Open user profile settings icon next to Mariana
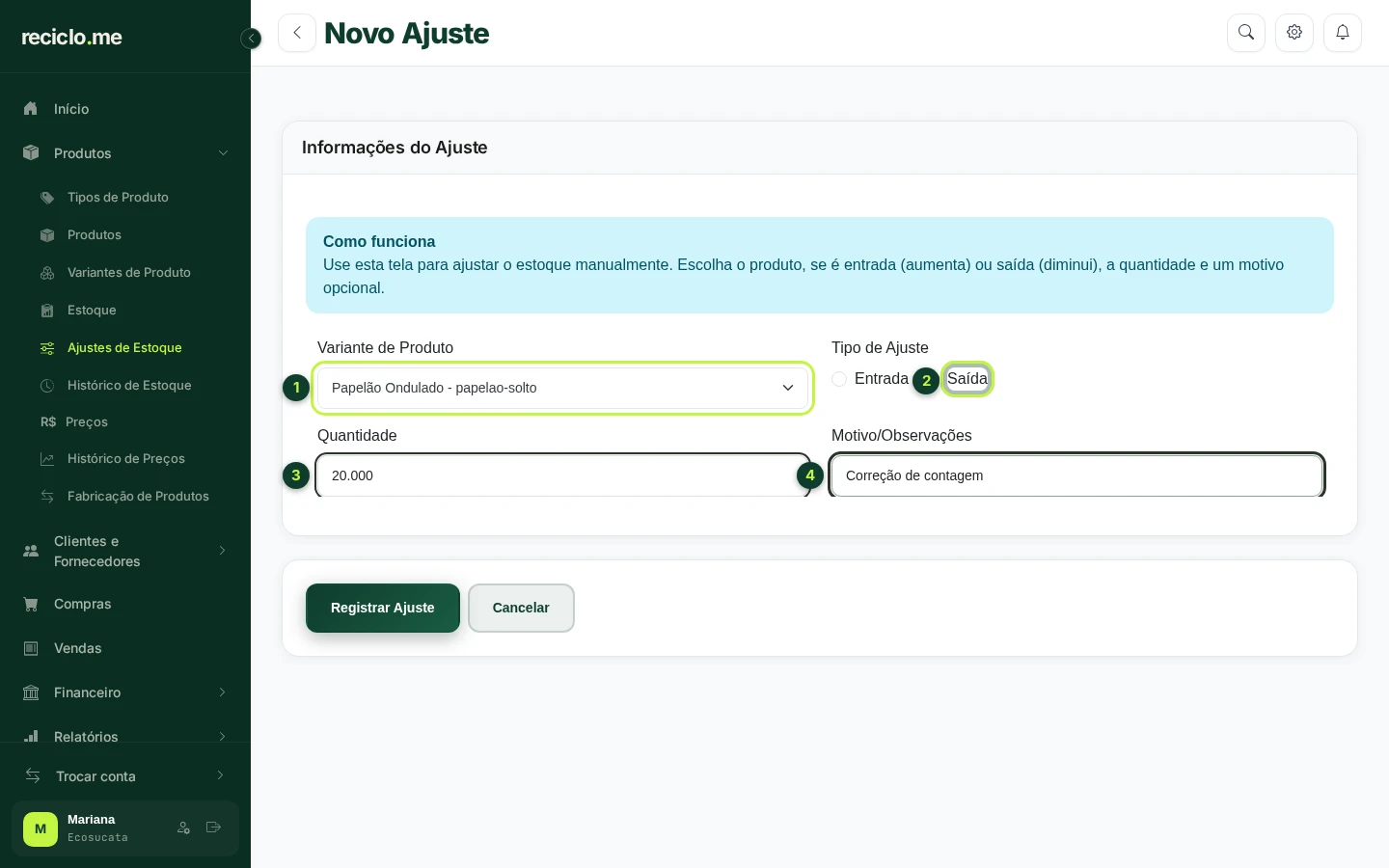 (184, 827)
